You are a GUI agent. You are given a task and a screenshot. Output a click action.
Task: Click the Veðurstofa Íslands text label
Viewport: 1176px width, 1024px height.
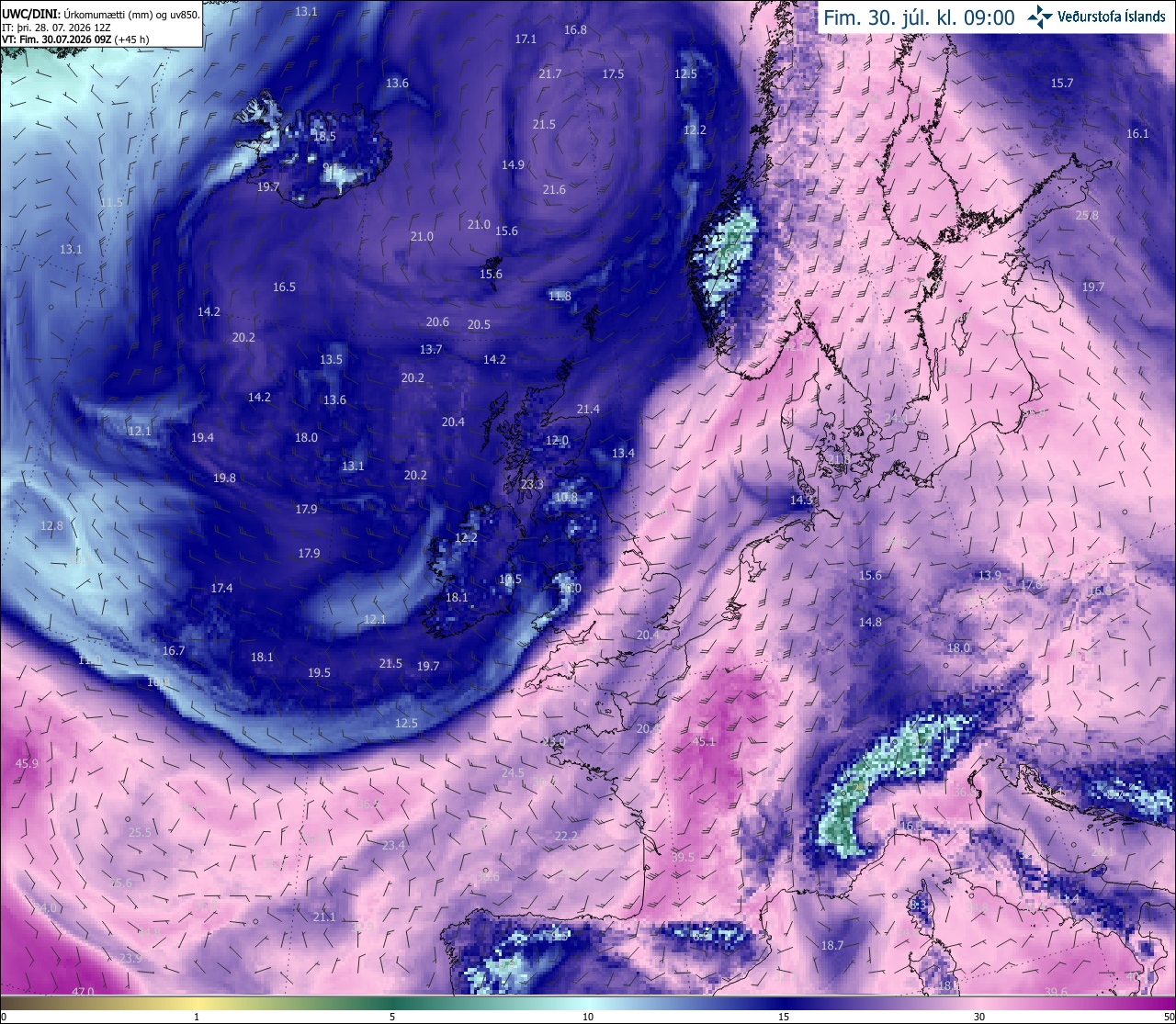[1112, 17]
